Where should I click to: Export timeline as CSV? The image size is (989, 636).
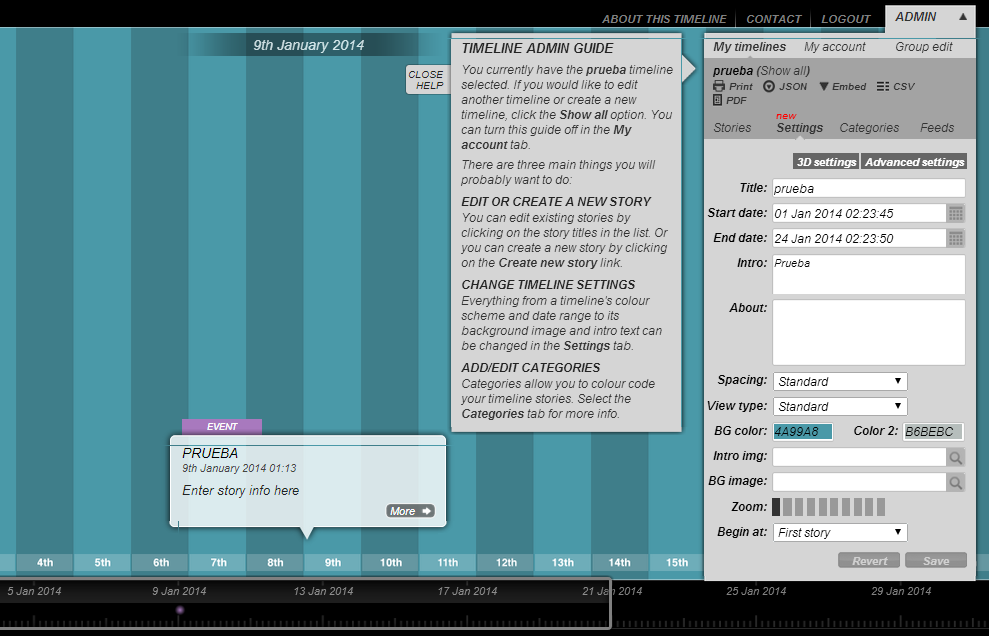point(895,87)
